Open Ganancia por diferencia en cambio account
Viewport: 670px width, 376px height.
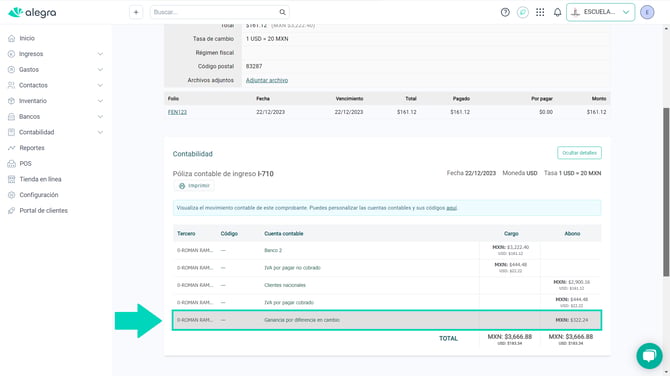click(x=302, y=320)
